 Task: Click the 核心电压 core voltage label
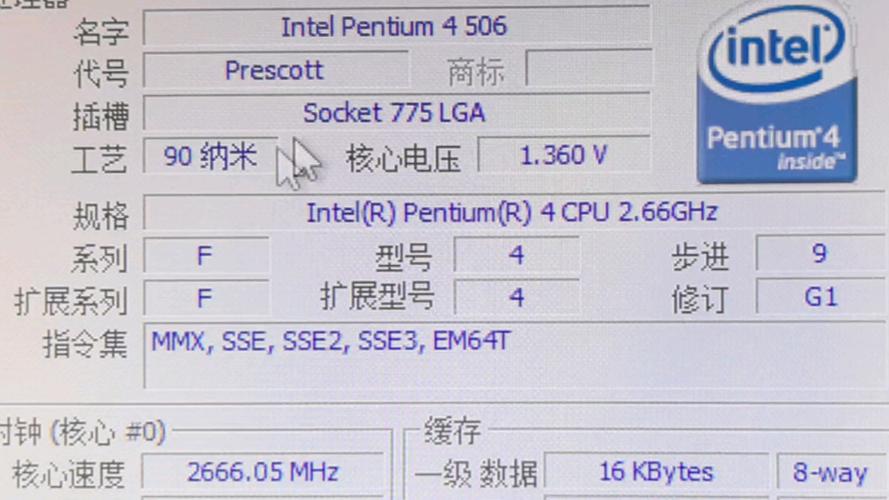[x=403, y=158]
